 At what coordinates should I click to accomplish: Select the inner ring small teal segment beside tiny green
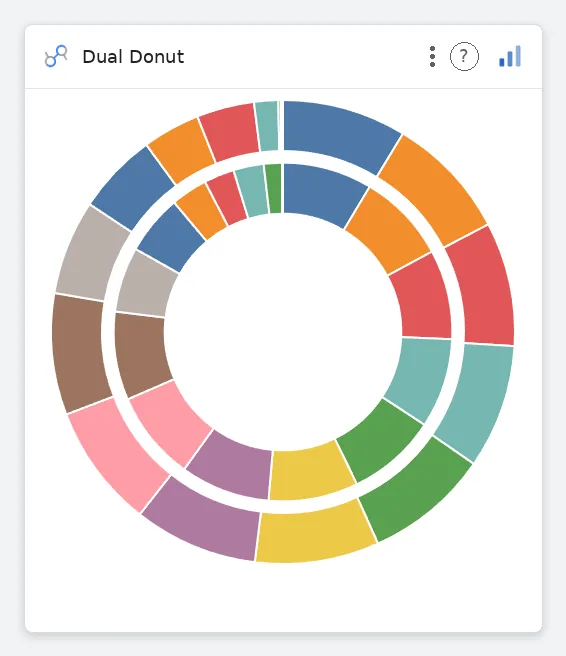[x=252, y=191]
